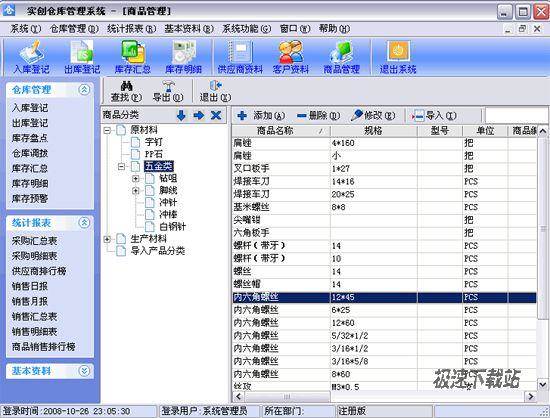Screen dimensions: 550x418
Task: Open 商品销售排行榜 report link
Action: (43, 346)
